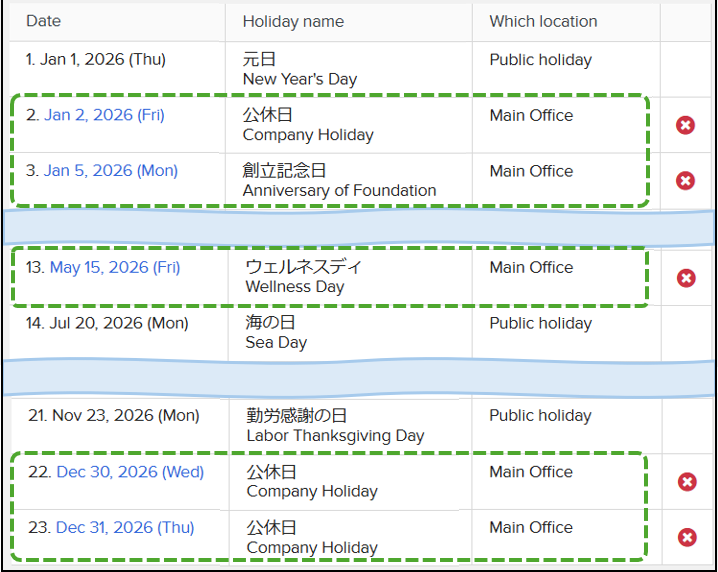Screen dimensions: 718x572
Task: Click the Date column header
Action: (44, 21)
